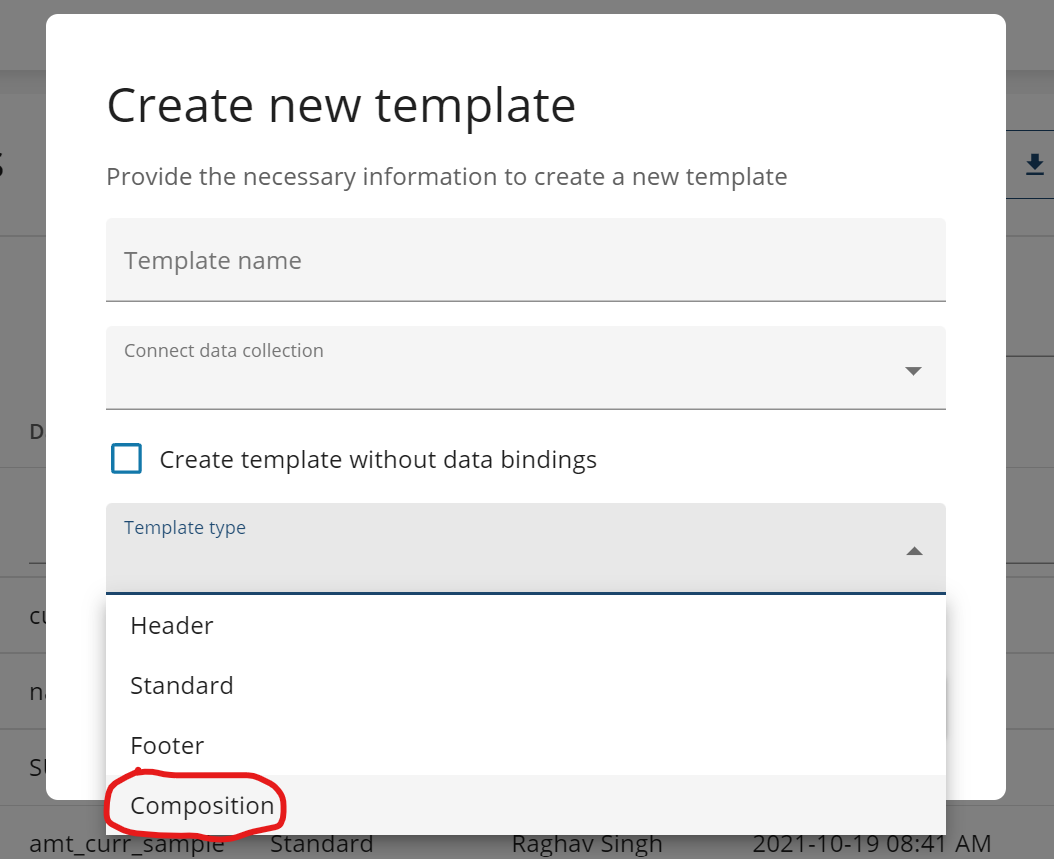Select the Composition template type
Viewport: 1054px width, 859px height.
point(202,806)
